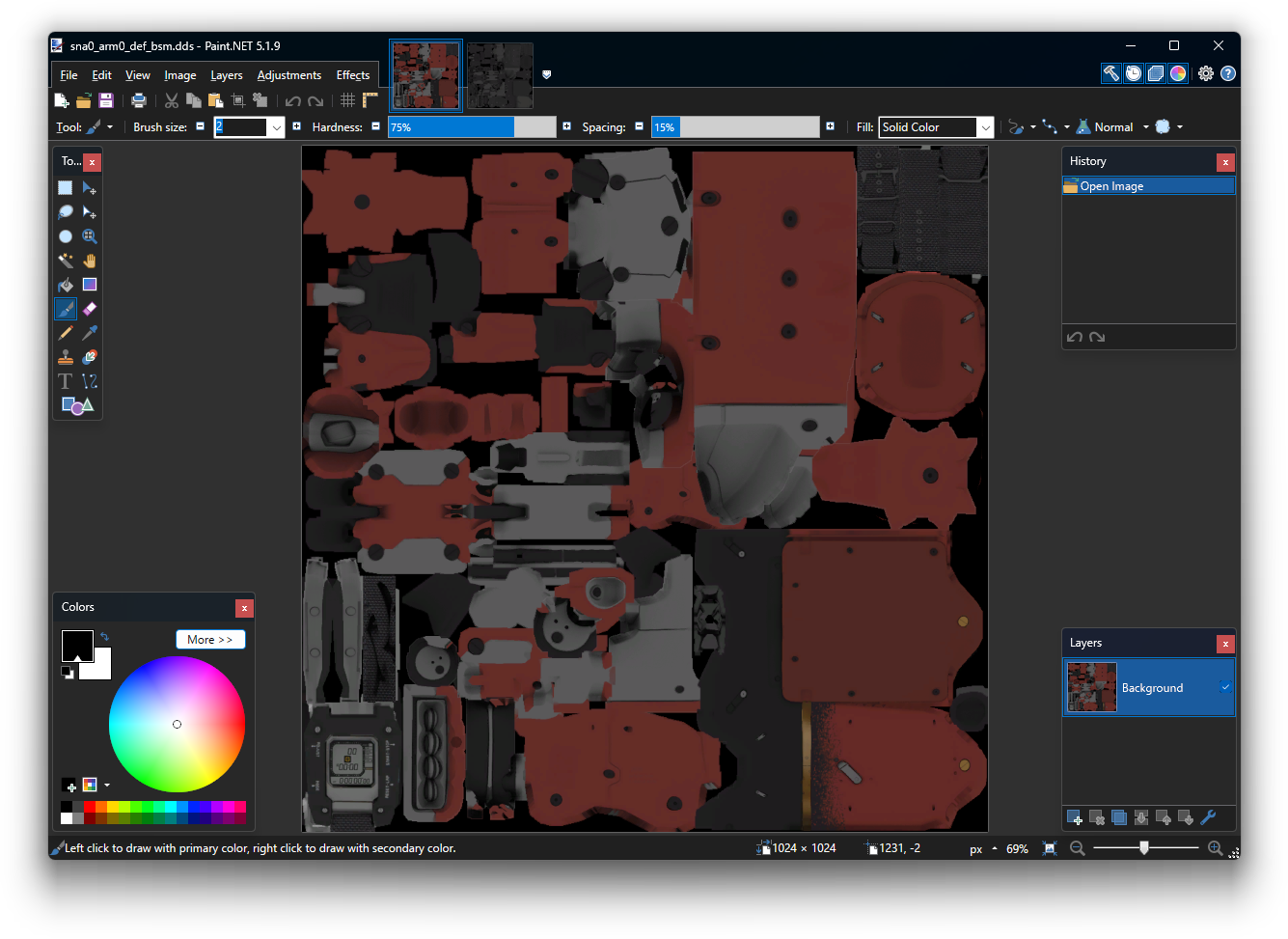The image size is (1288, 939).
Task: Toggle Layers window visibility button
Action: [x=1156, y=73]
